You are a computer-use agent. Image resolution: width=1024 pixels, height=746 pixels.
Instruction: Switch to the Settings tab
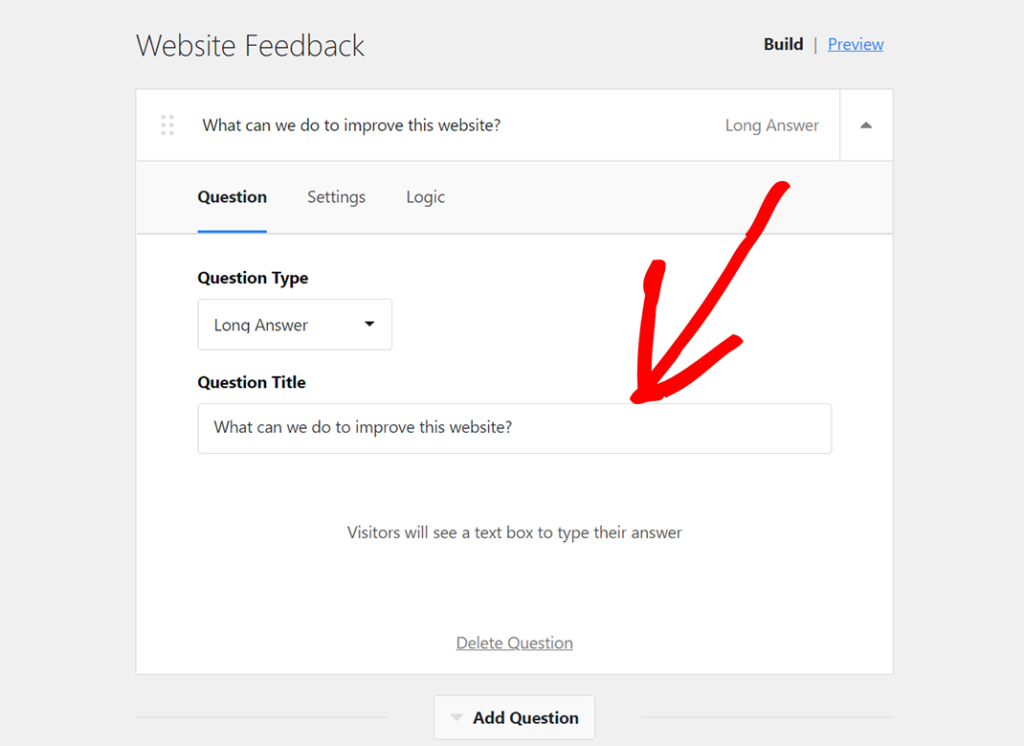pyautogui.click(x=336, y=197)
